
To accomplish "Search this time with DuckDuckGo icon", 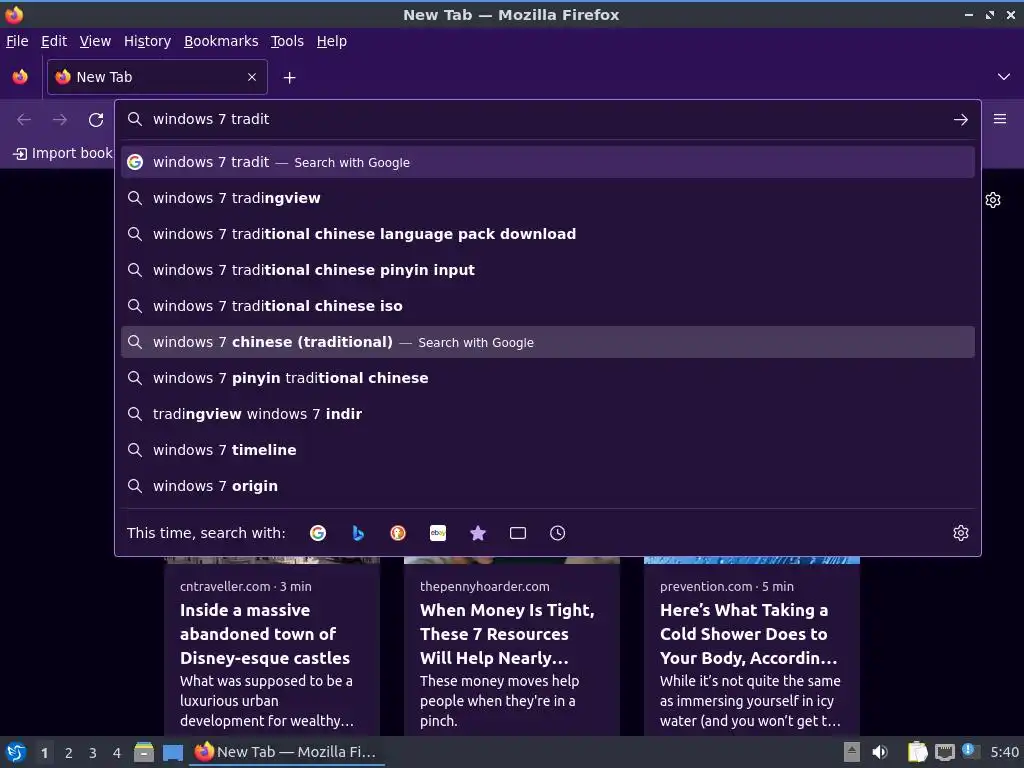I will tap(398, 533).
